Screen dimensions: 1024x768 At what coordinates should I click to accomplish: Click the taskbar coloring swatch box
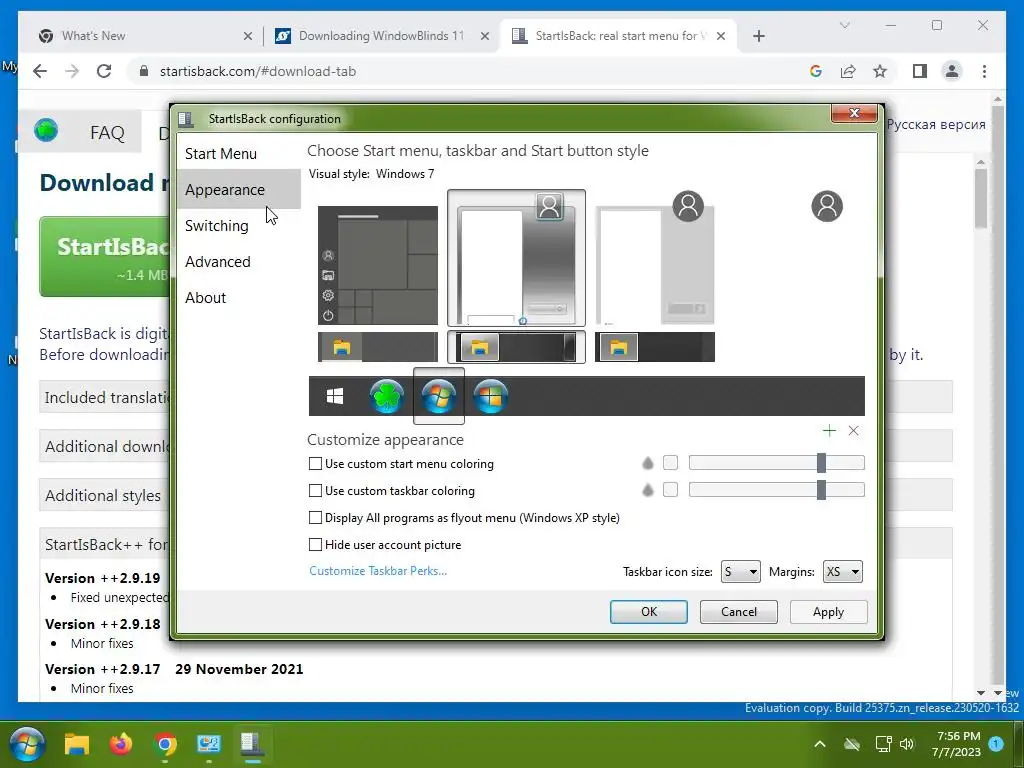tap(670, 490)
